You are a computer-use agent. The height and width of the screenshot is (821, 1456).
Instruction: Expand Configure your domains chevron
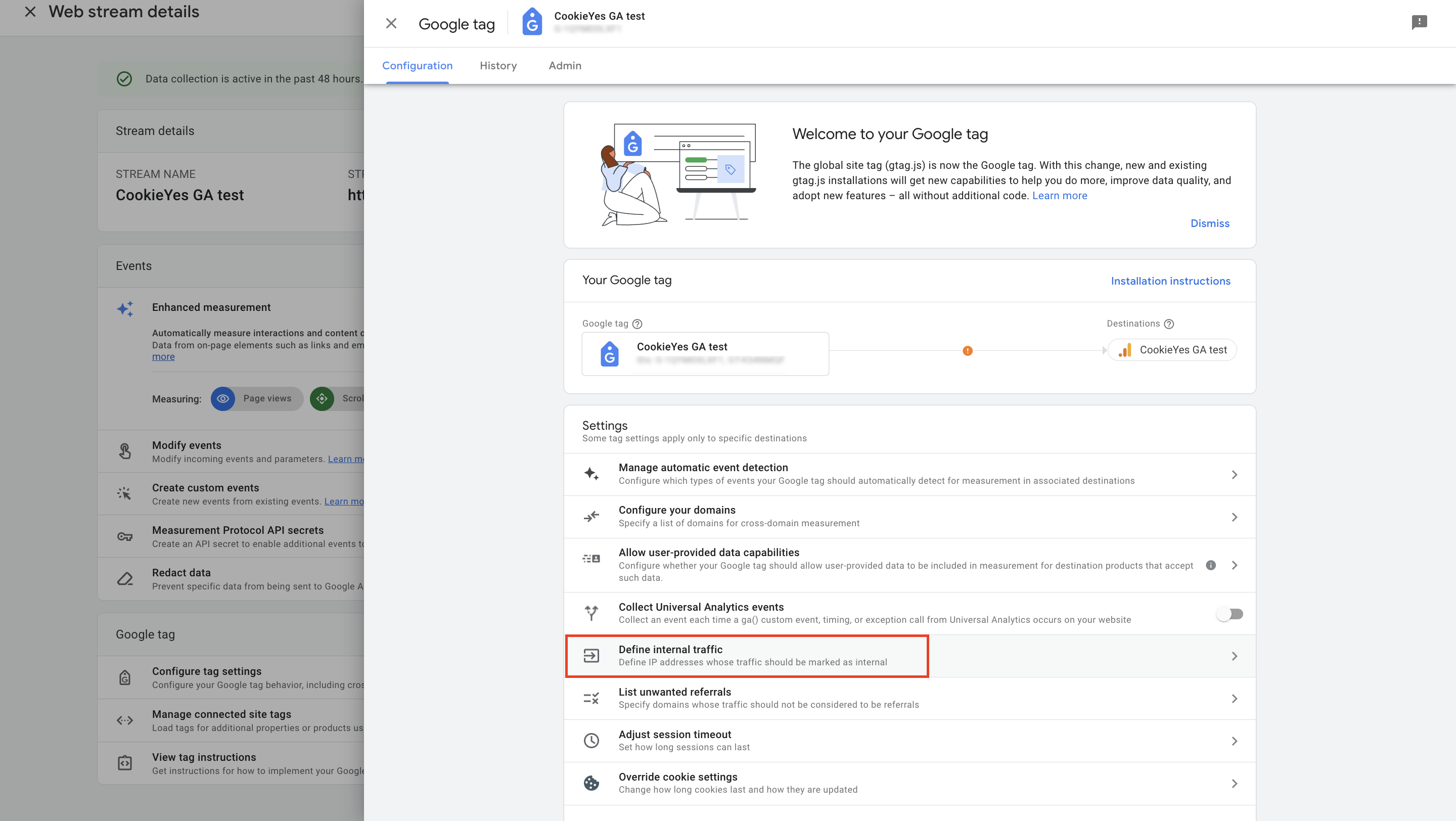click(x=1235, y=517)
